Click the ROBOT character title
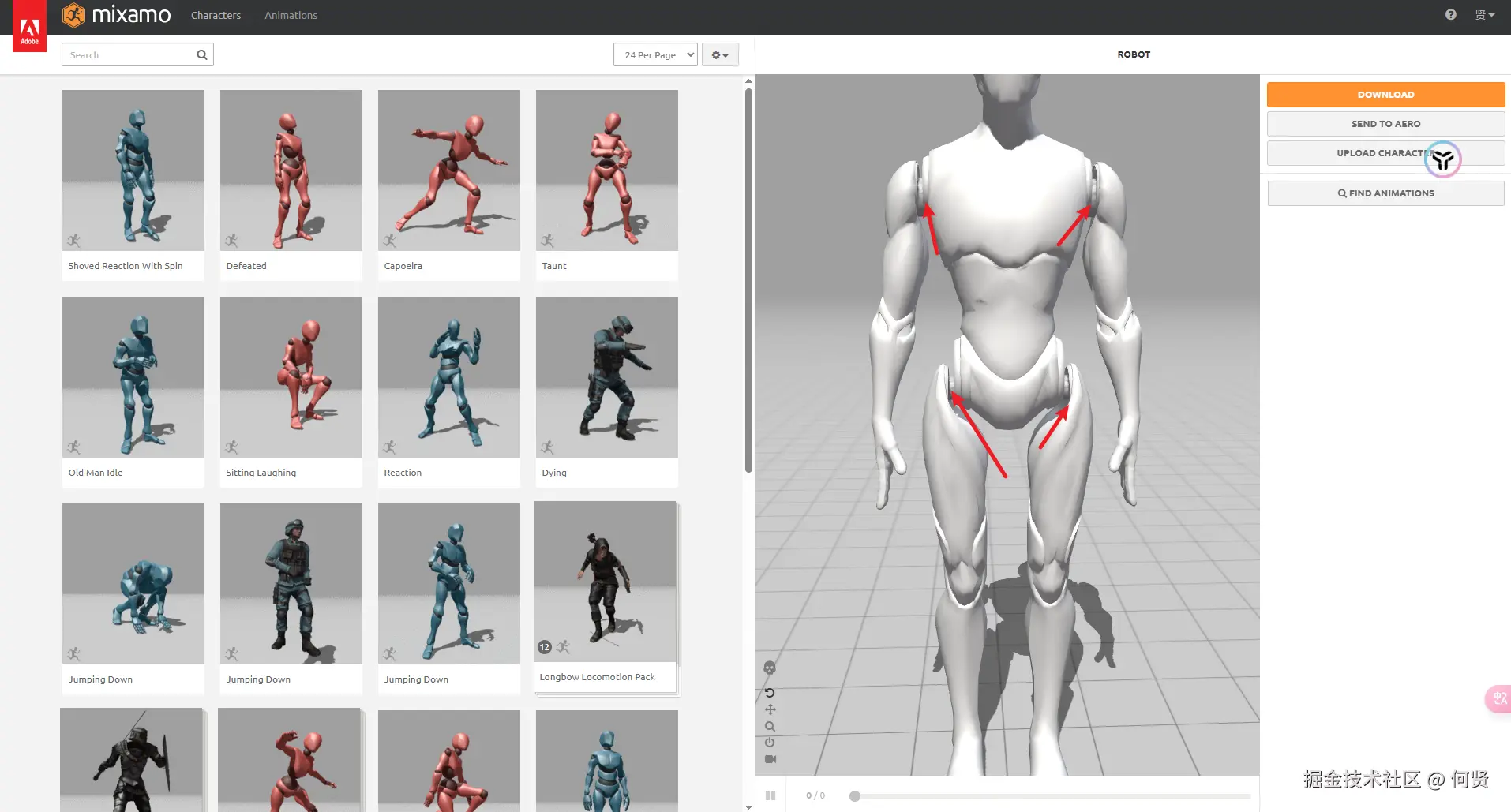 coord(1134,54)
